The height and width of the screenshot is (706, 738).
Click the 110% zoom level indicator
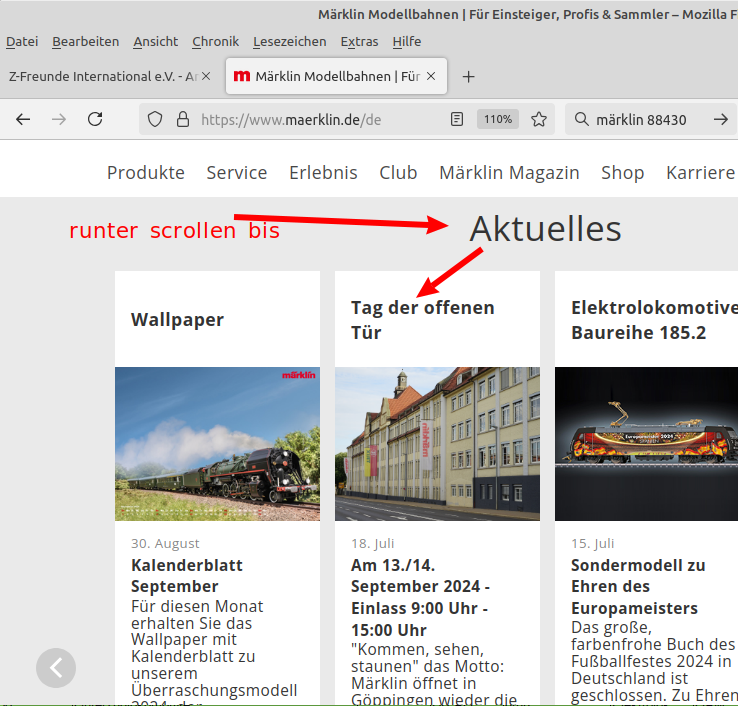coord(498,119)
